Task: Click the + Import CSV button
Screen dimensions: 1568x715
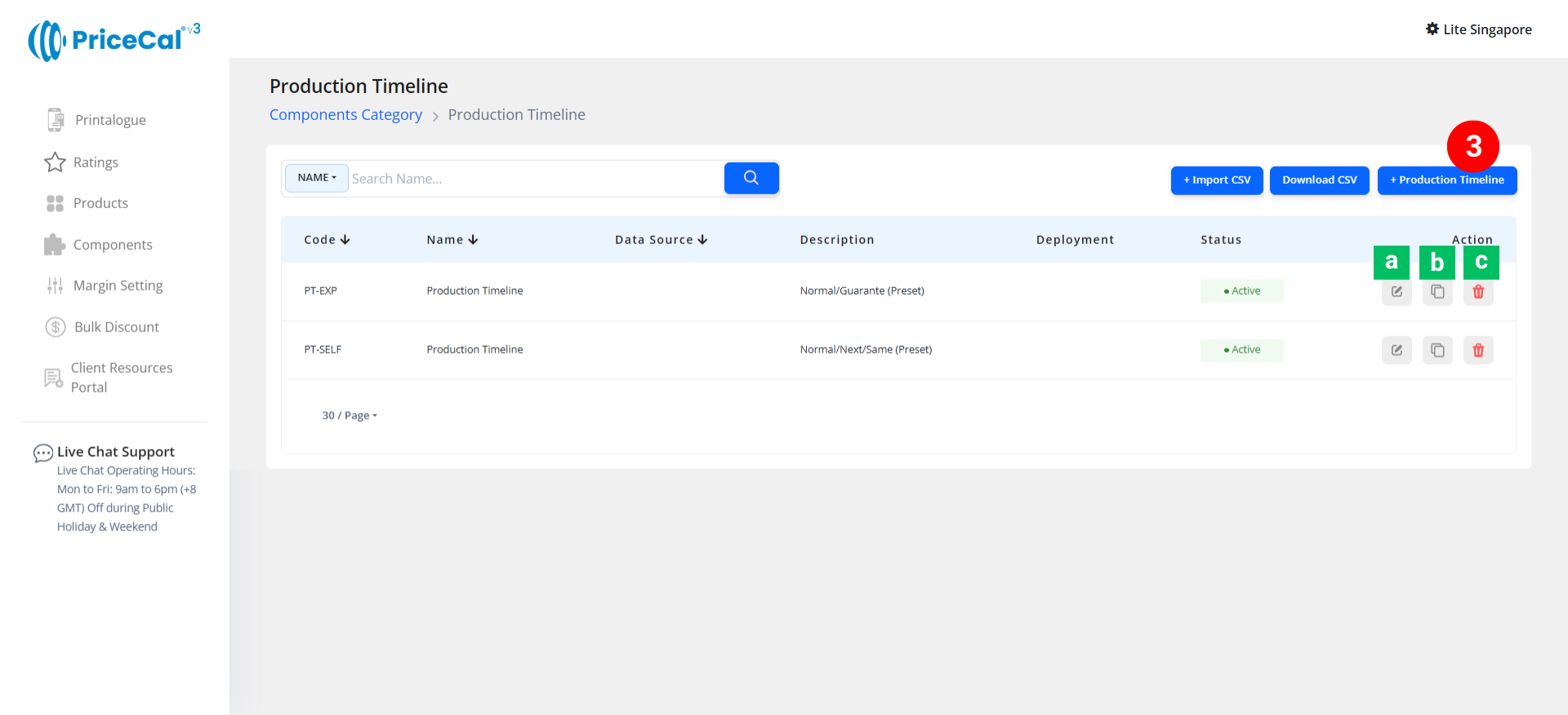Action: pos(1217,180)
